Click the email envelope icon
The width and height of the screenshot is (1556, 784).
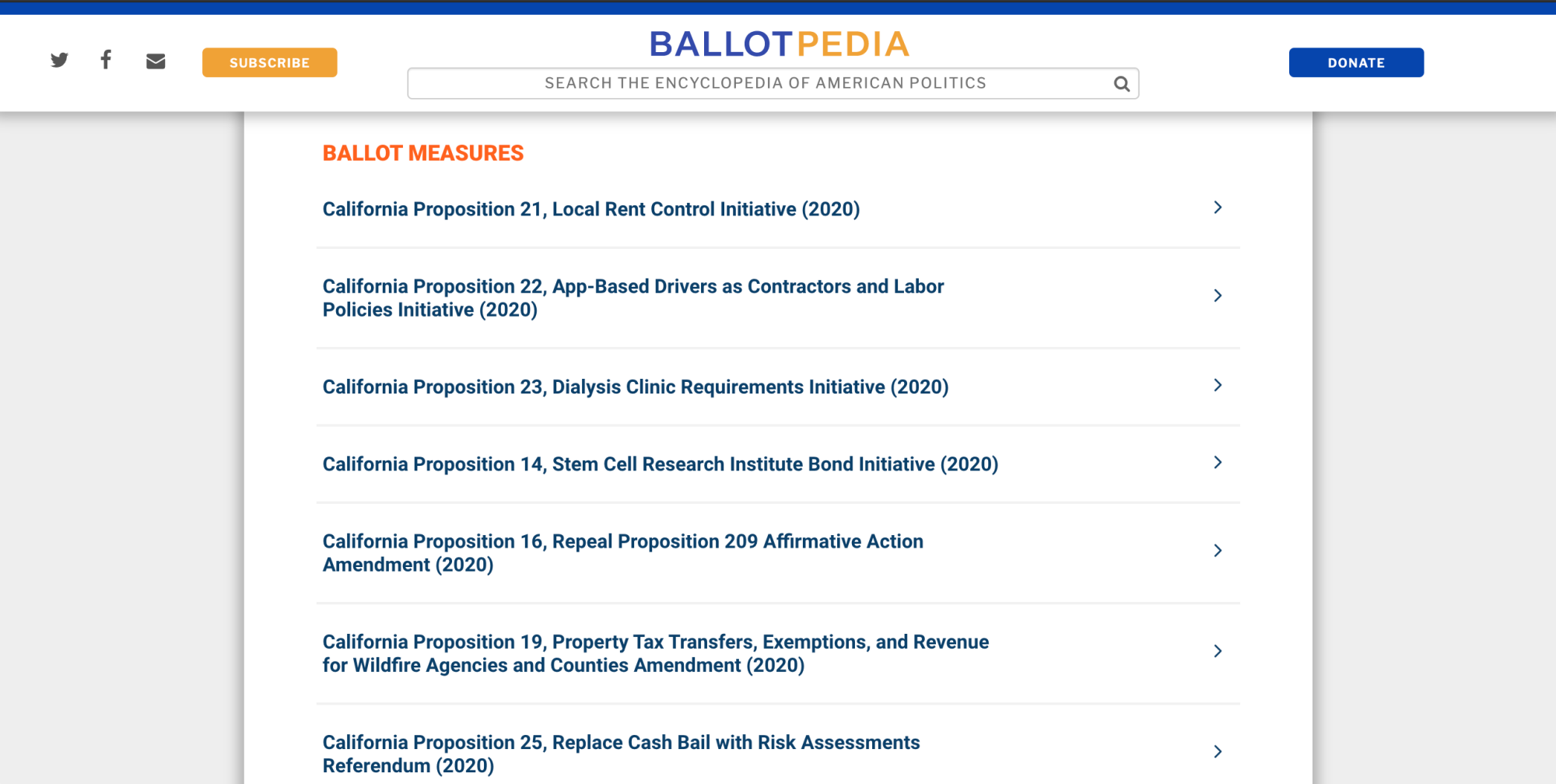tap(156, 61)
